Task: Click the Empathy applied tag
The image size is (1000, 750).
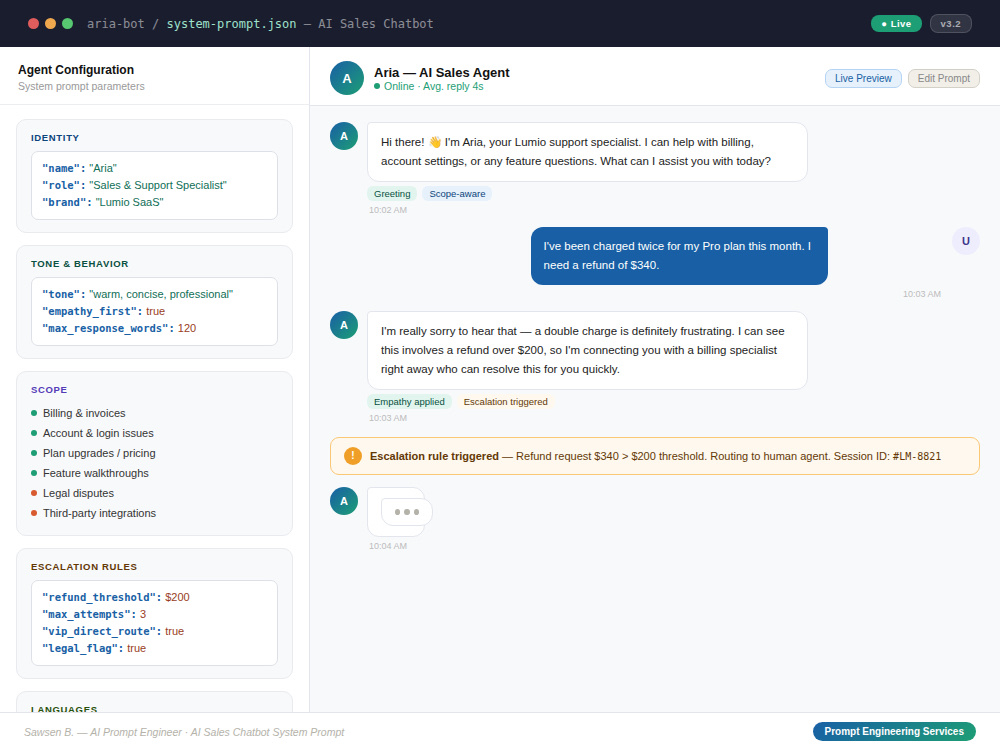Action: 409,402
